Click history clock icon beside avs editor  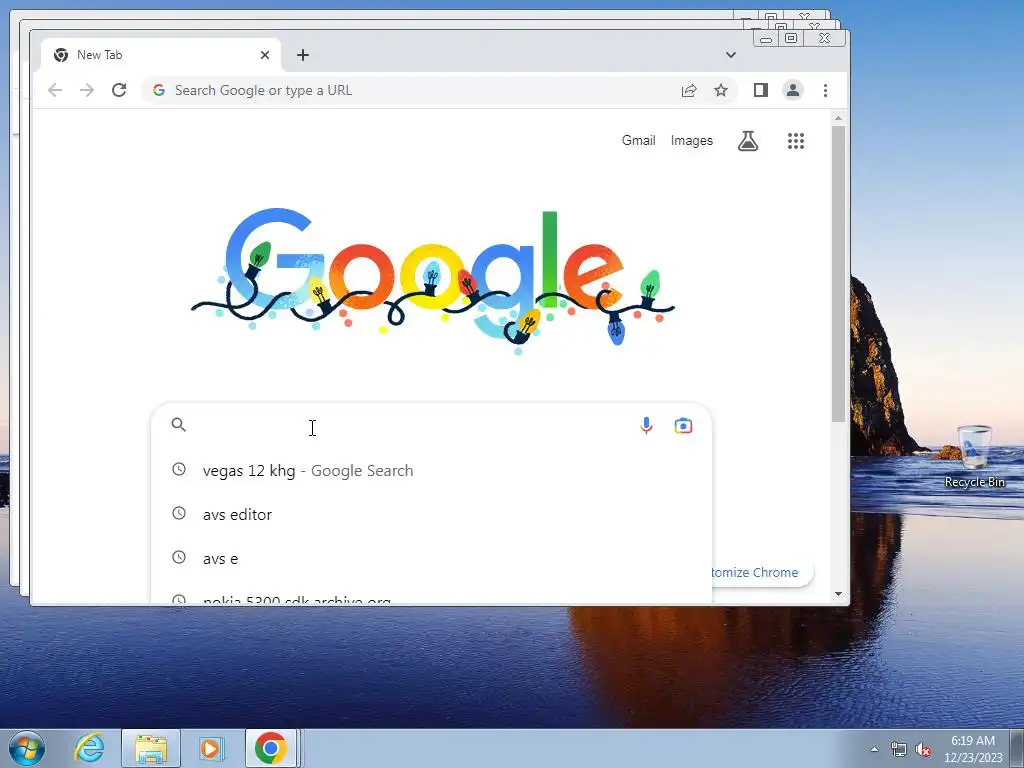point(178,513)
